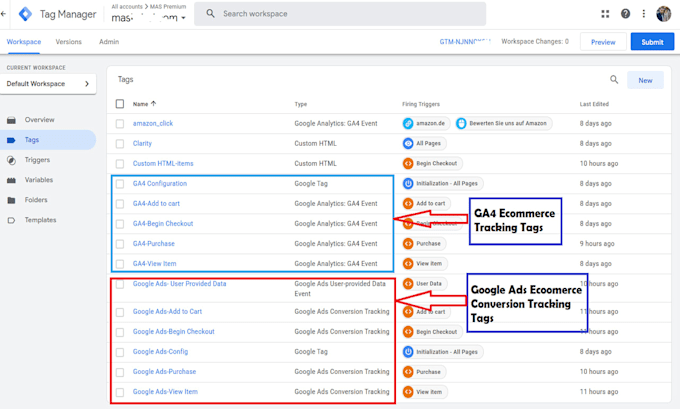Check the Custom HTML-items tag checkbox
The height and width of the screenshot is (409, 680).
(120, 164)
